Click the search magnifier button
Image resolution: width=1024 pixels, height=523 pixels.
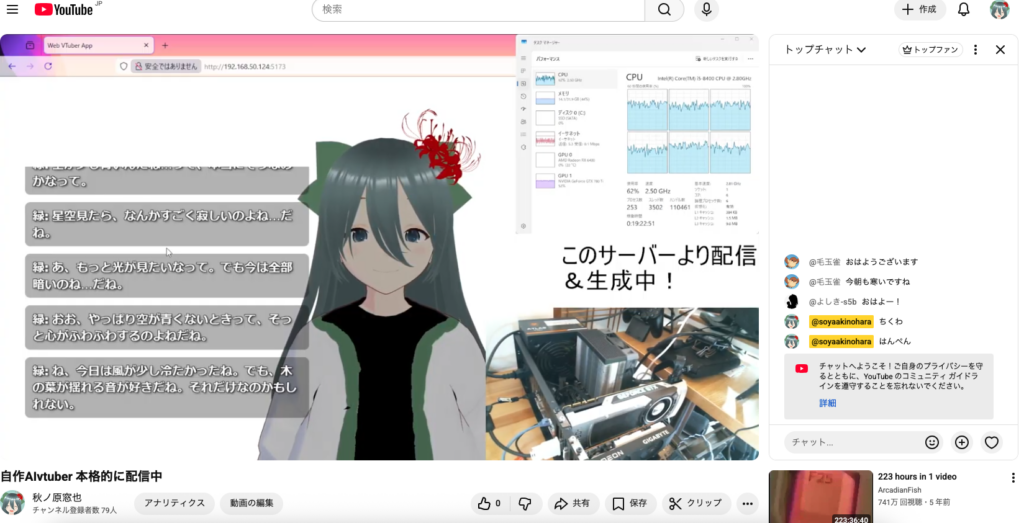pos(663,10)
